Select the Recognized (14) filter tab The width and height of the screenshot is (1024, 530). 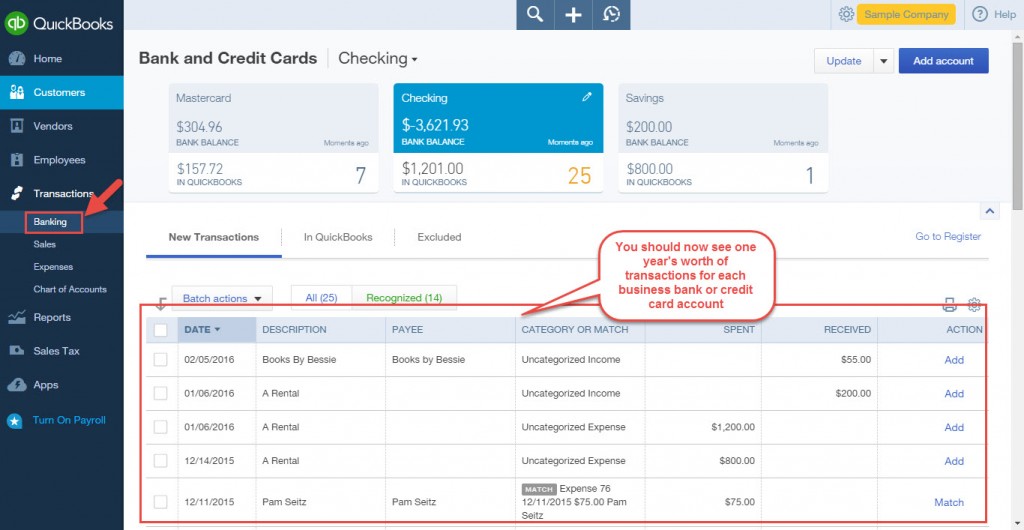point(404,298)
